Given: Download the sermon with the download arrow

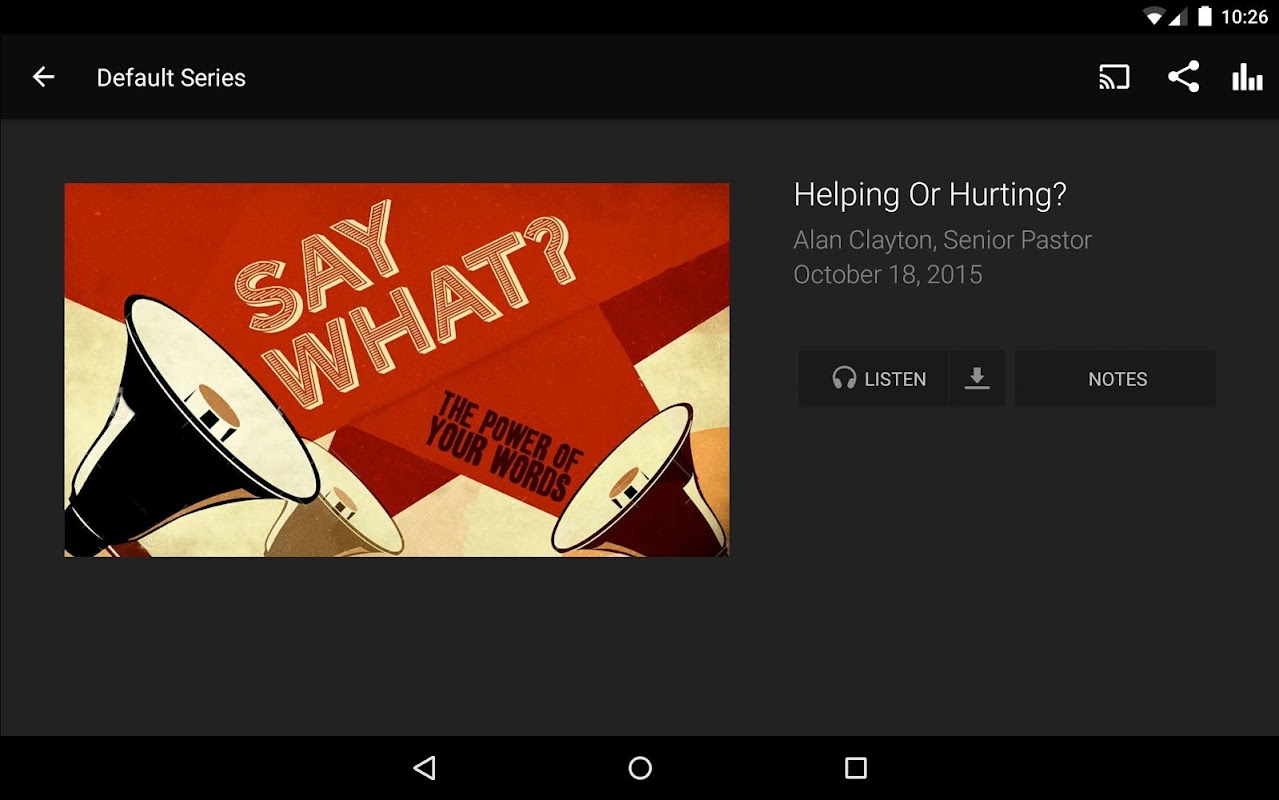Looking at the screenshot, I should [977, 378].
